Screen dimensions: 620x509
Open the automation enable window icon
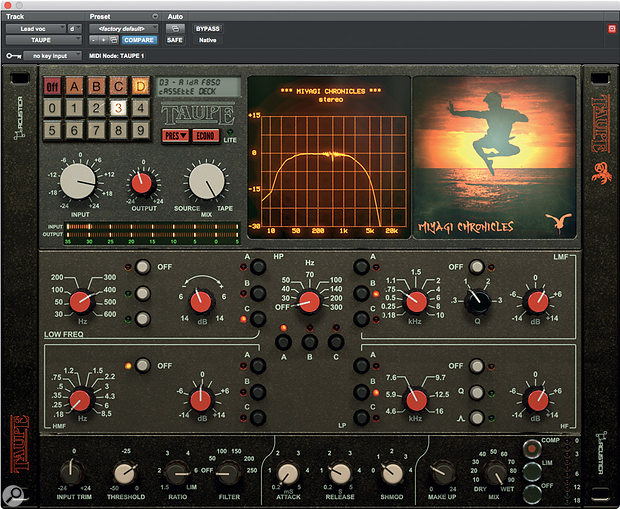click(x=175, y=28)
